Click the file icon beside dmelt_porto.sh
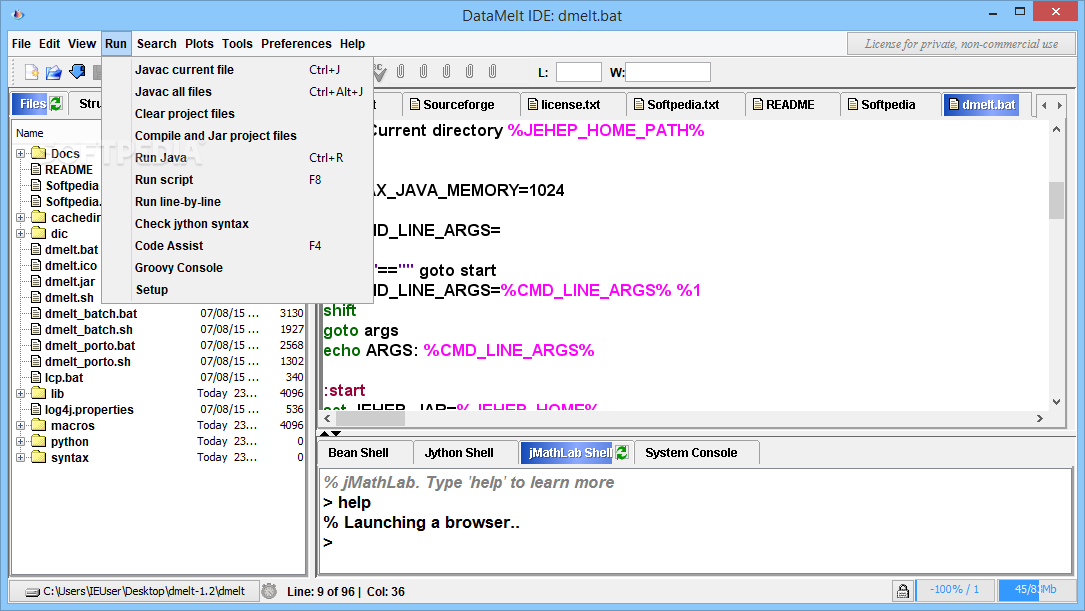 point(36,362)
